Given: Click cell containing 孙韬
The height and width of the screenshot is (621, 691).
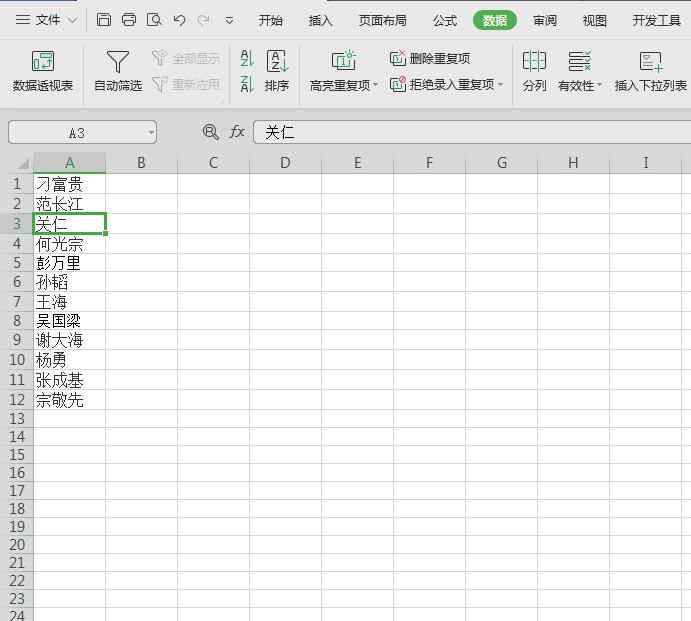Looking at the screenshot, I should click(x=70, y=282).
